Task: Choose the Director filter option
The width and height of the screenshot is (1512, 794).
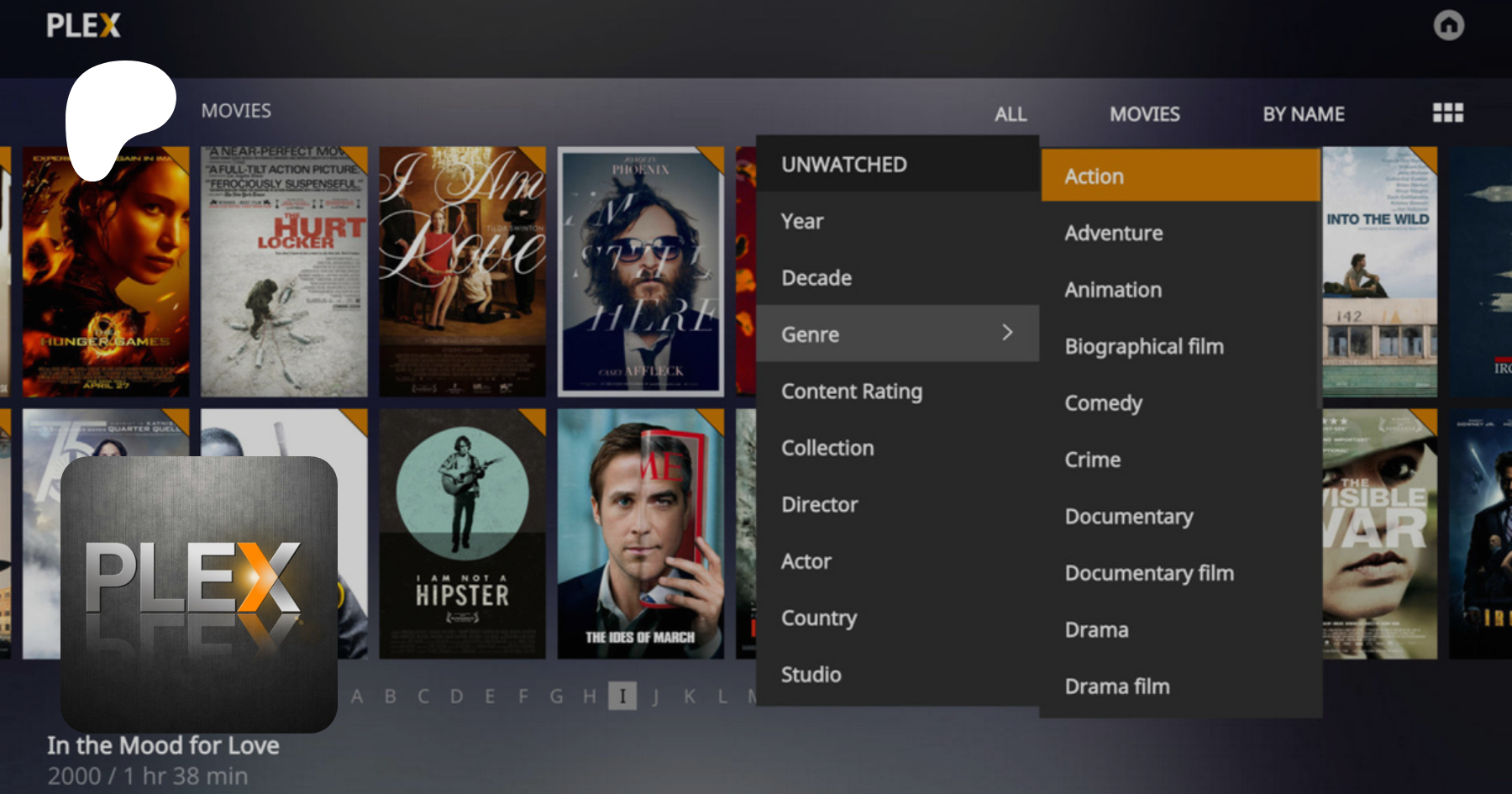Action: [819, 505]
